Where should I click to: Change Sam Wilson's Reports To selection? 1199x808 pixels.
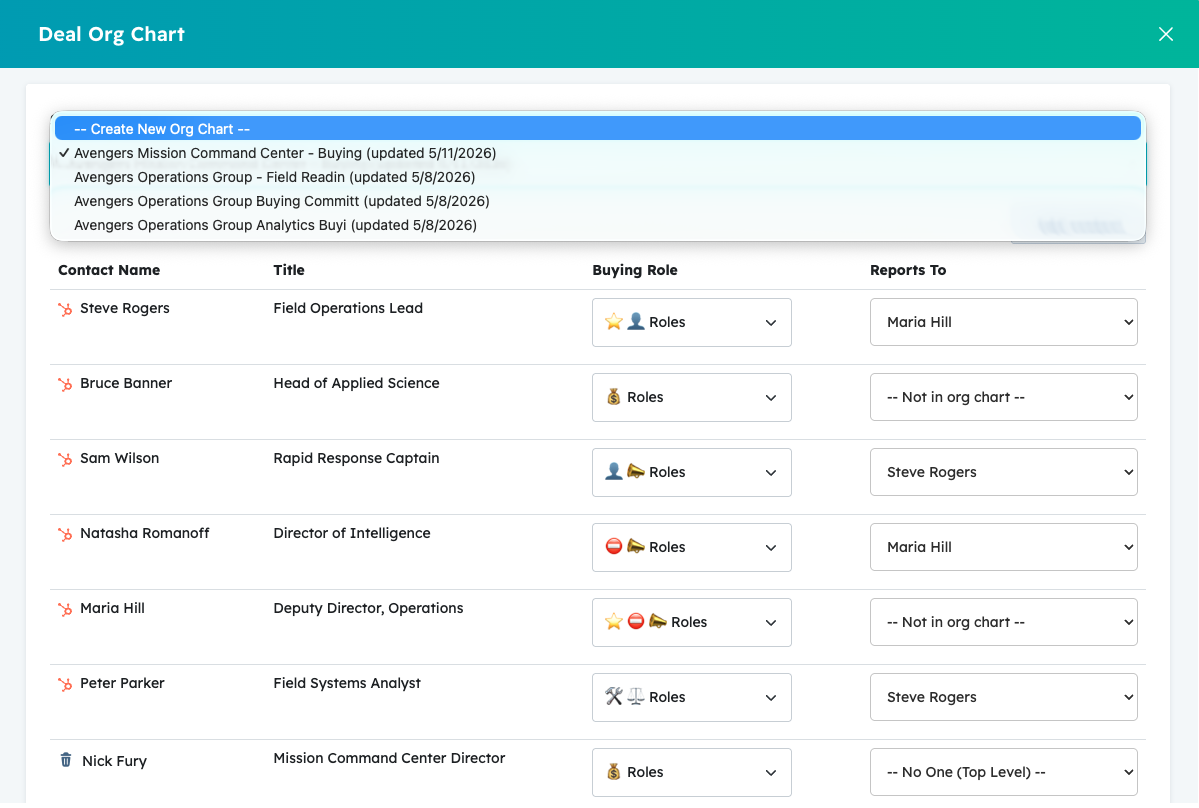pyautogui.click(x=1003, y=472)
